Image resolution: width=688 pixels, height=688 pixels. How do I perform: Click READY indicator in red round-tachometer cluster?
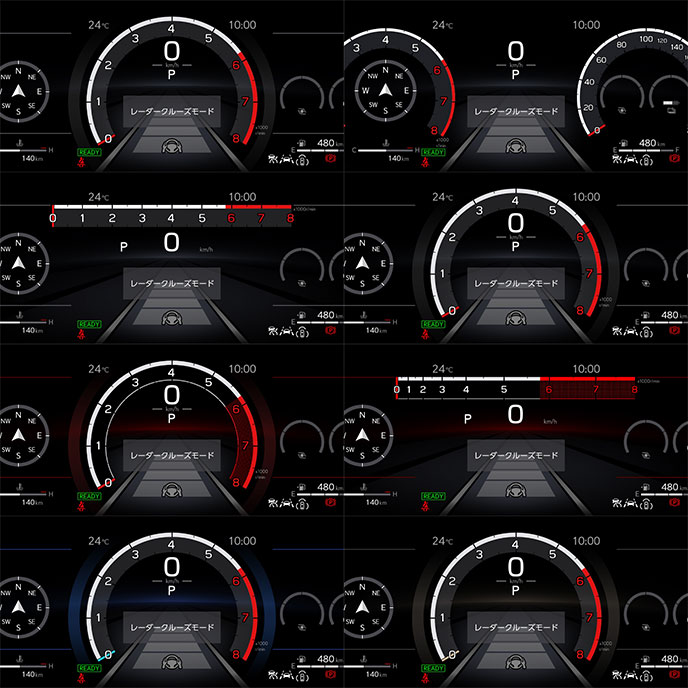(x=89, y=496)
